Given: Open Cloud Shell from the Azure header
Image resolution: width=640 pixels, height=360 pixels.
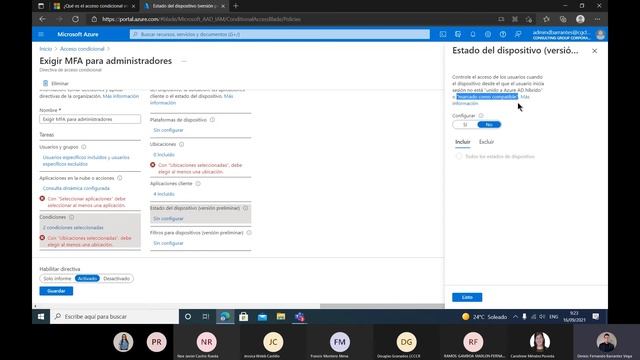Looking at the screenshot, I should click(443, 34).
